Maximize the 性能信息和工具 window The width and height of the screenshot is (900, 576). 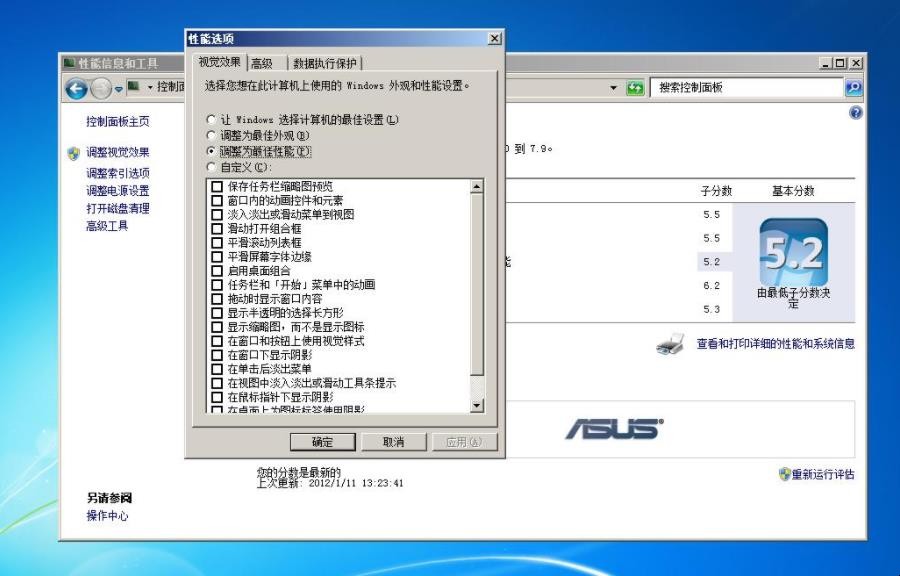click(840, 63)
